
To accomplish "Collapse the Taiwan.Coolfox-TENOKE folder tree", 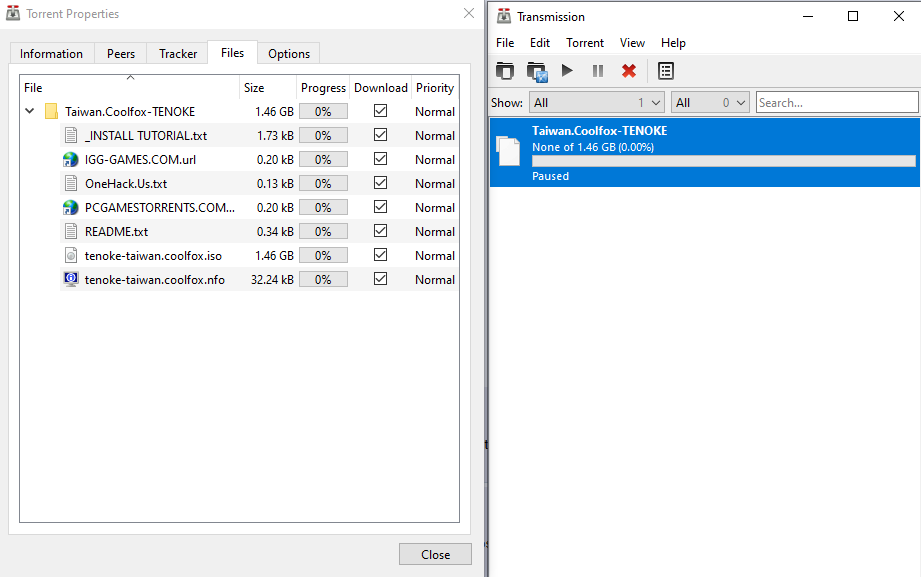I will click(29, 111).
